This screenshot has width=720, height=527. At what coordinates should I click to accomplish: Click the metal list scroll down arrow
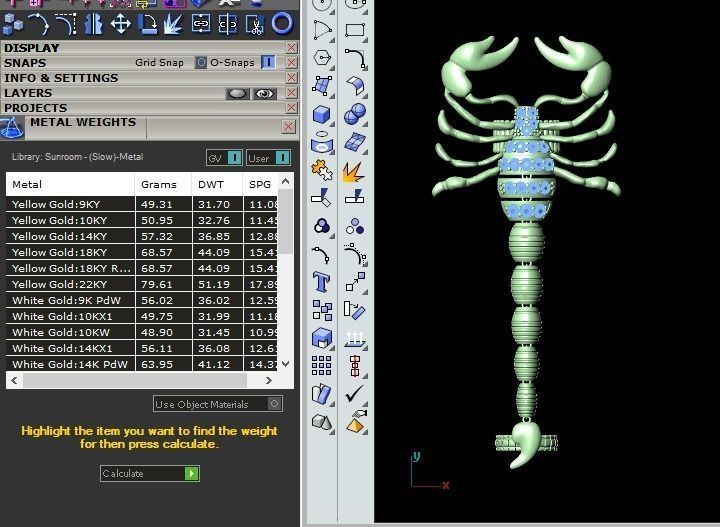pyautogui.click(x=285, y=364)
